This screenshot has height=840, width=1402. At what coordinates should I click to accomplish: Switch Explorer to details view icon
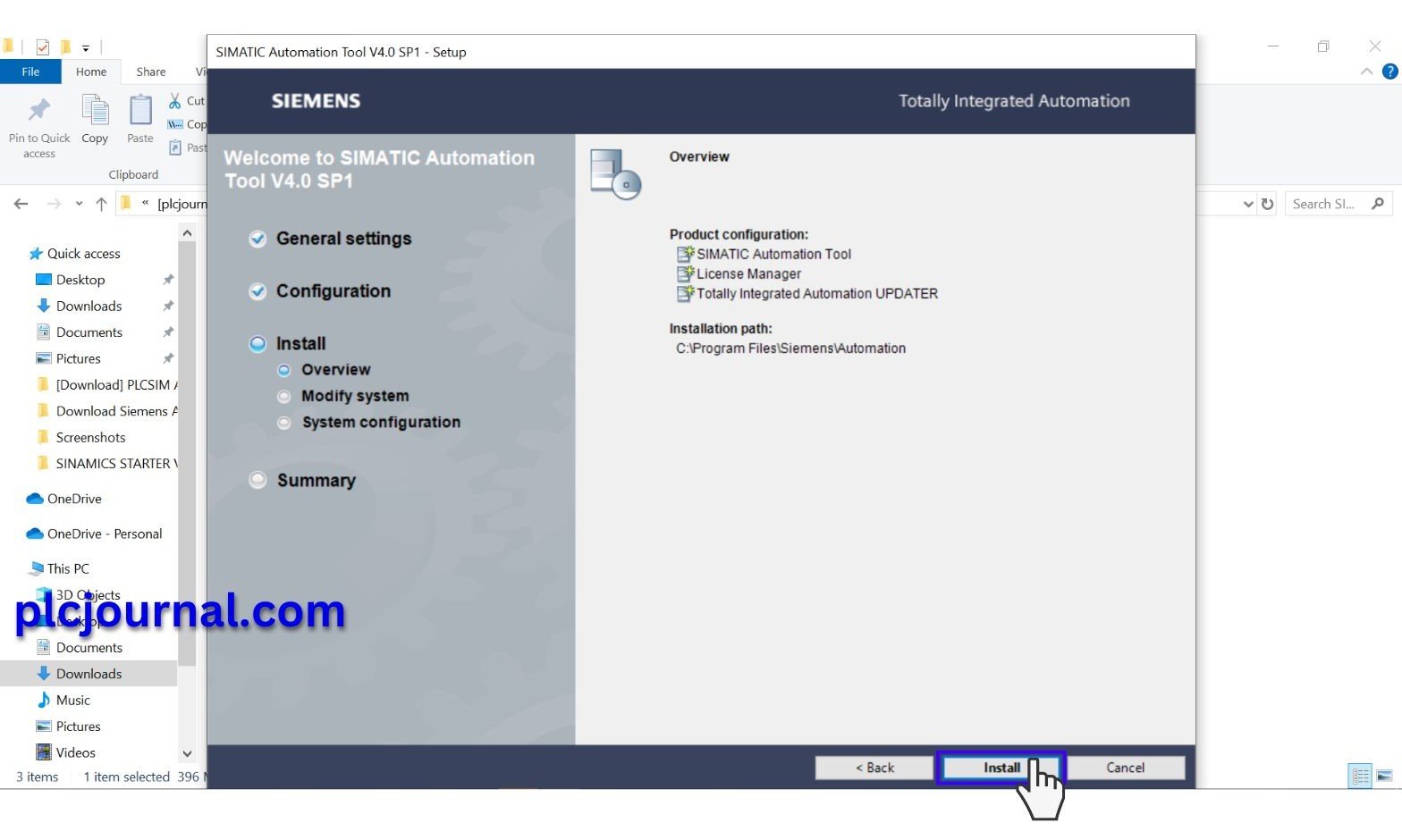point(1360,776)
